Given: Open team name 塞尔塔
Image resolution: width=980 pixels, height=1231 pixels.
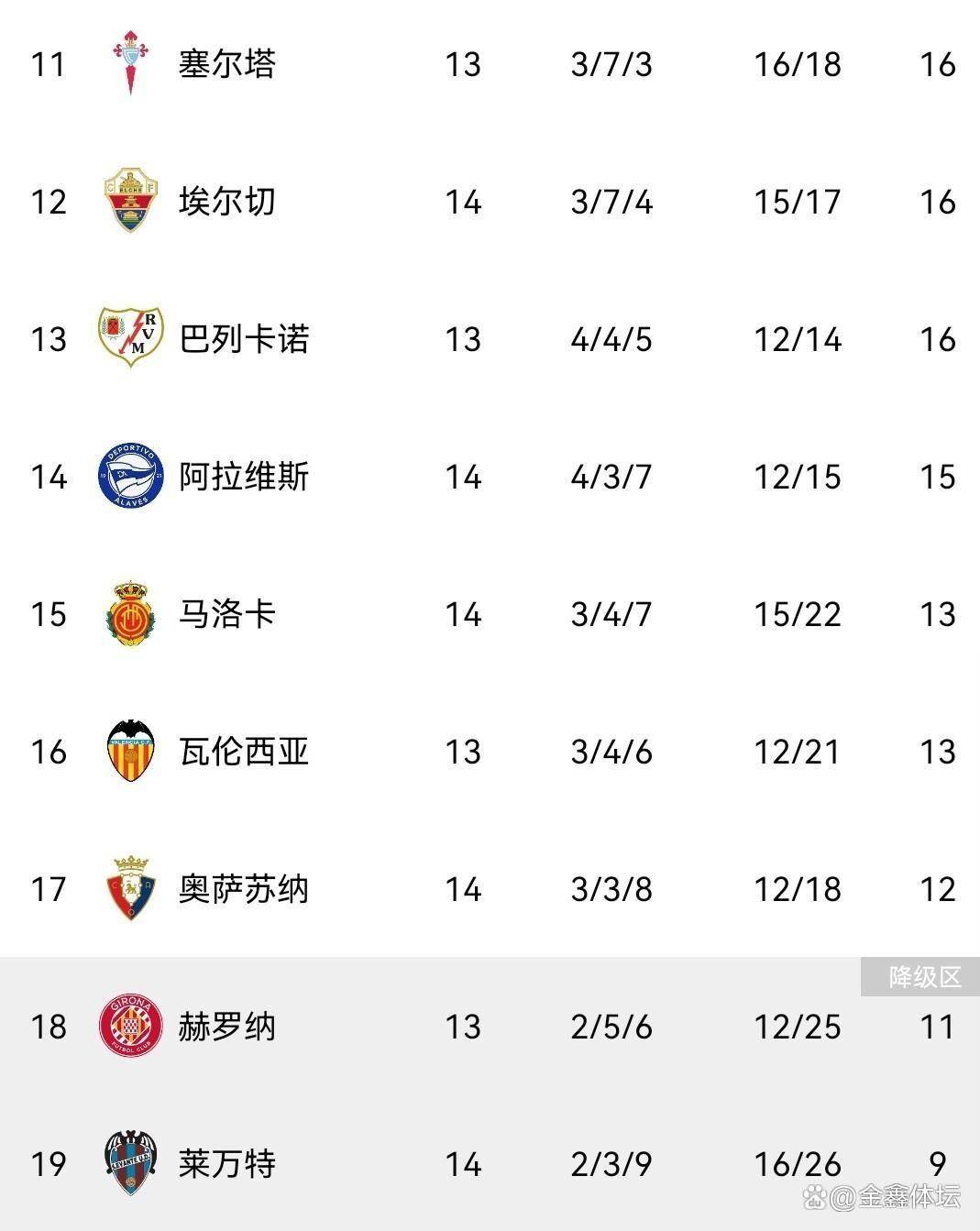Looking at the screenshot, I should 226,64.
